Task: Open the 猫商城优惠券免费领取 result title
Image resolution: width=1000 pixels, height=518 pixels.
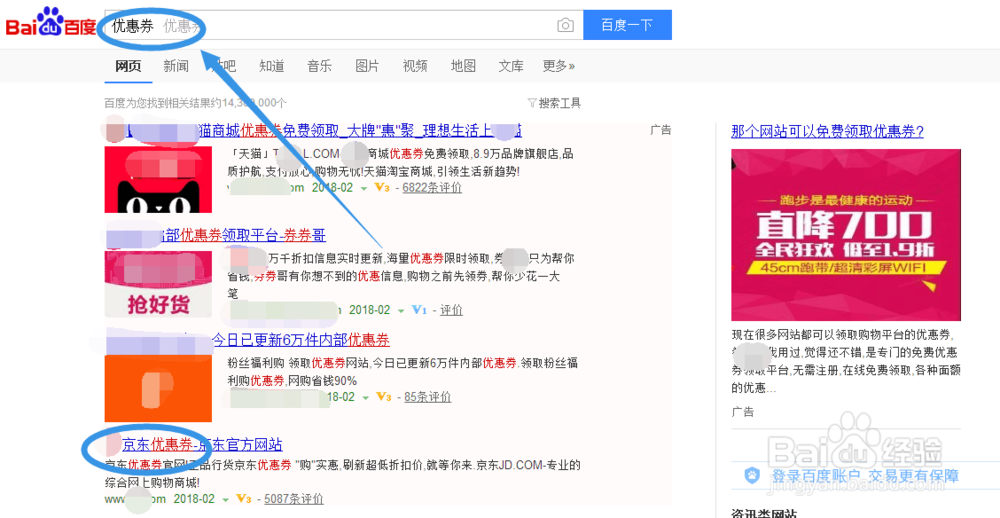Action: [x=360, y=131]
